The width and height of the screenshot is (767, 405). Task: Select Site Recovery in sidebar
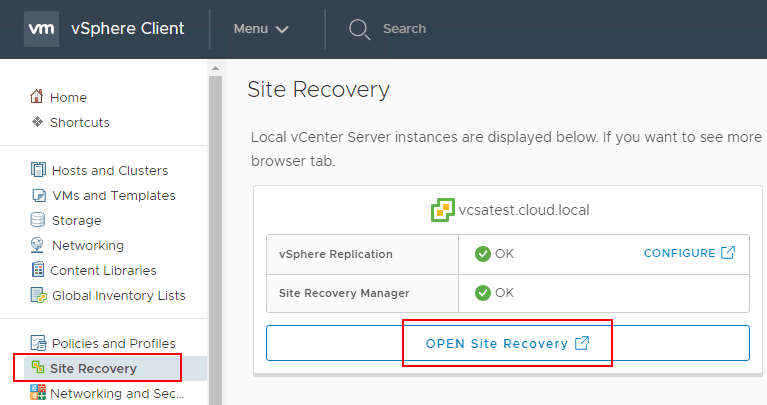click(93, 368)
